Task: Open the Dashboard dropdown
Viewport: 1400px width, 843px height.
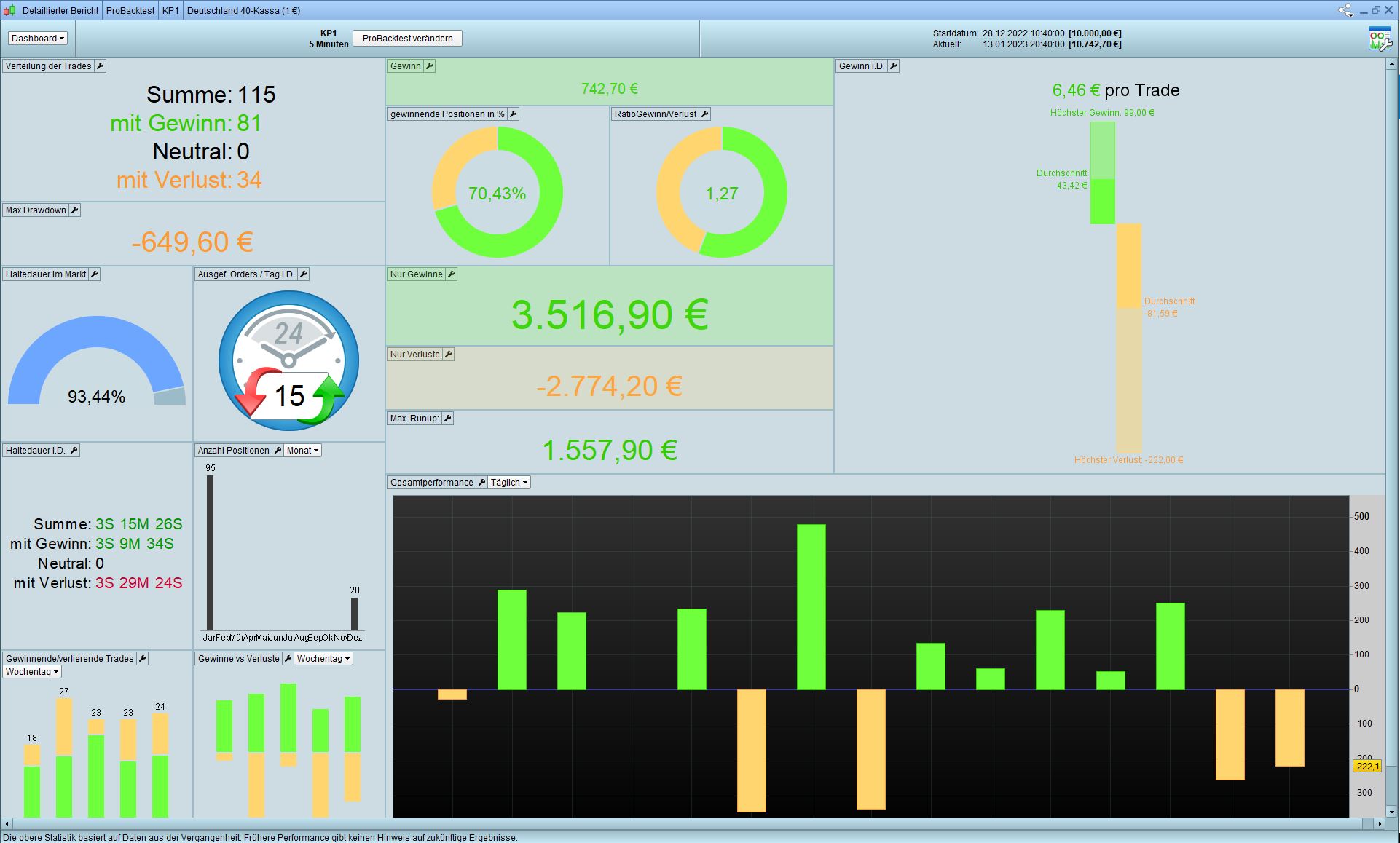Action: click(38, 39)
